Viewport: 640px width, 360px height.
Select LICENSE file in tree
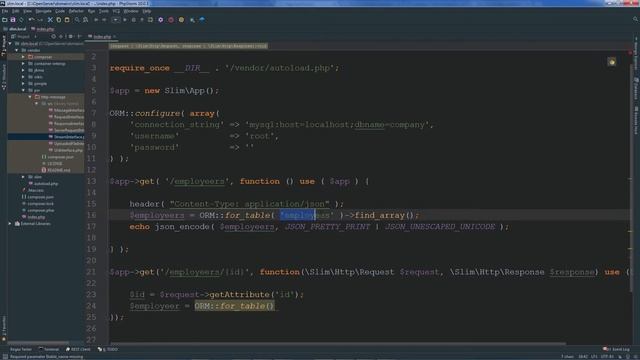click(x=52, y=163)
